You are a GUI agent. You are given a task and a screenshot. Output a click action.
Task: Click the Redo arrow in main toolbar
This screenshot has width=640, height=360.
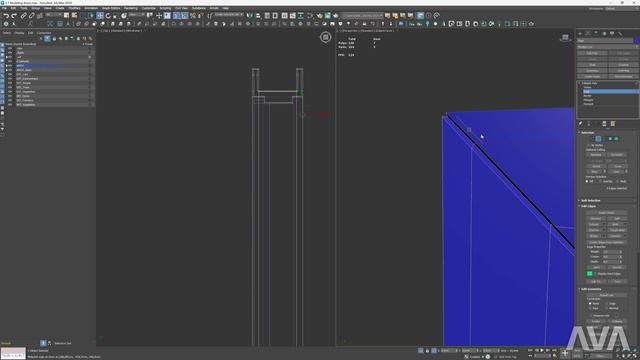(14, 16)
